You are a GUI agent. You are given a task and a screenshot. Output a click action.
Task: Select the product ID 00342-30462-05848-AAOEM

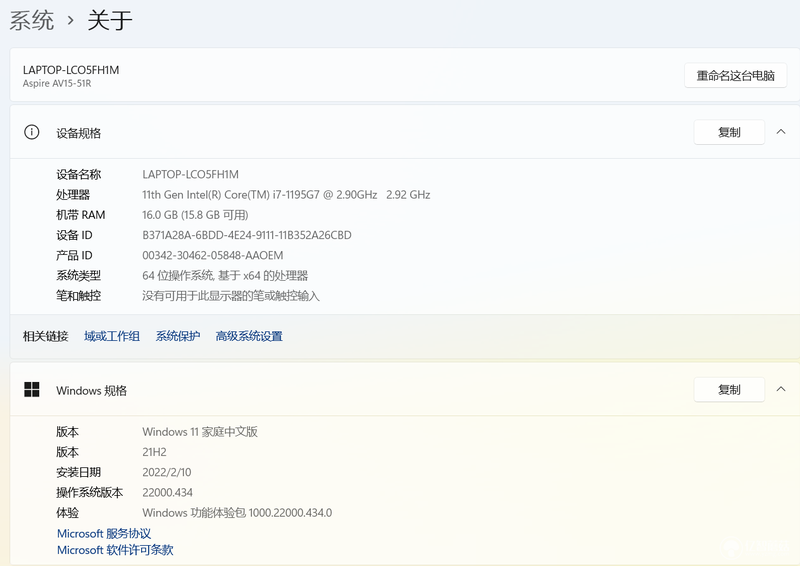pos(213,256)
